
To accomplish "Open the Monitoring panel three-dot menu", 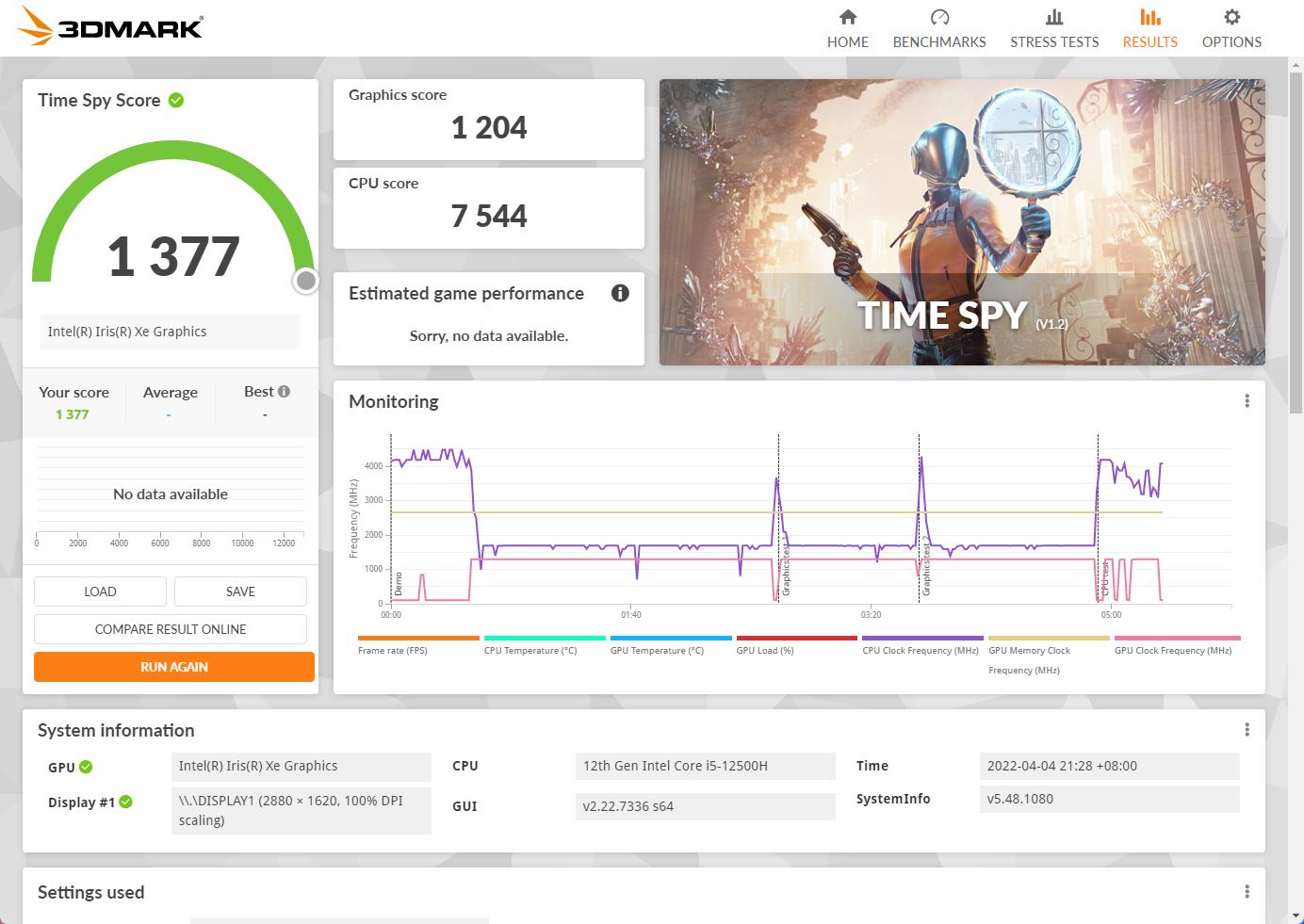I will (1247, 401).
